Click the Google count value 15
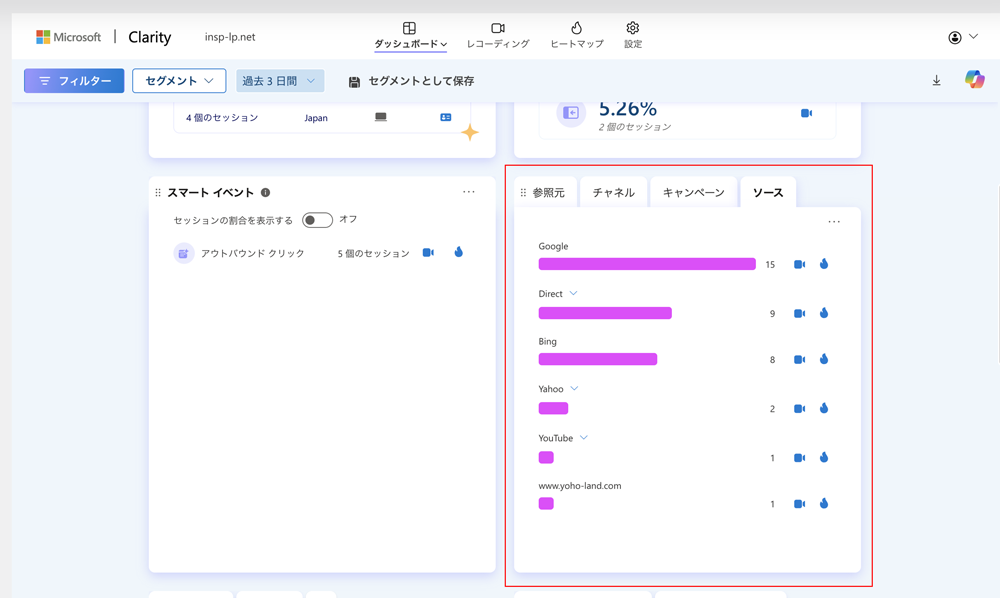This screenshot has width=1000, height=598. pyautogui.click(x=770, y=265)
